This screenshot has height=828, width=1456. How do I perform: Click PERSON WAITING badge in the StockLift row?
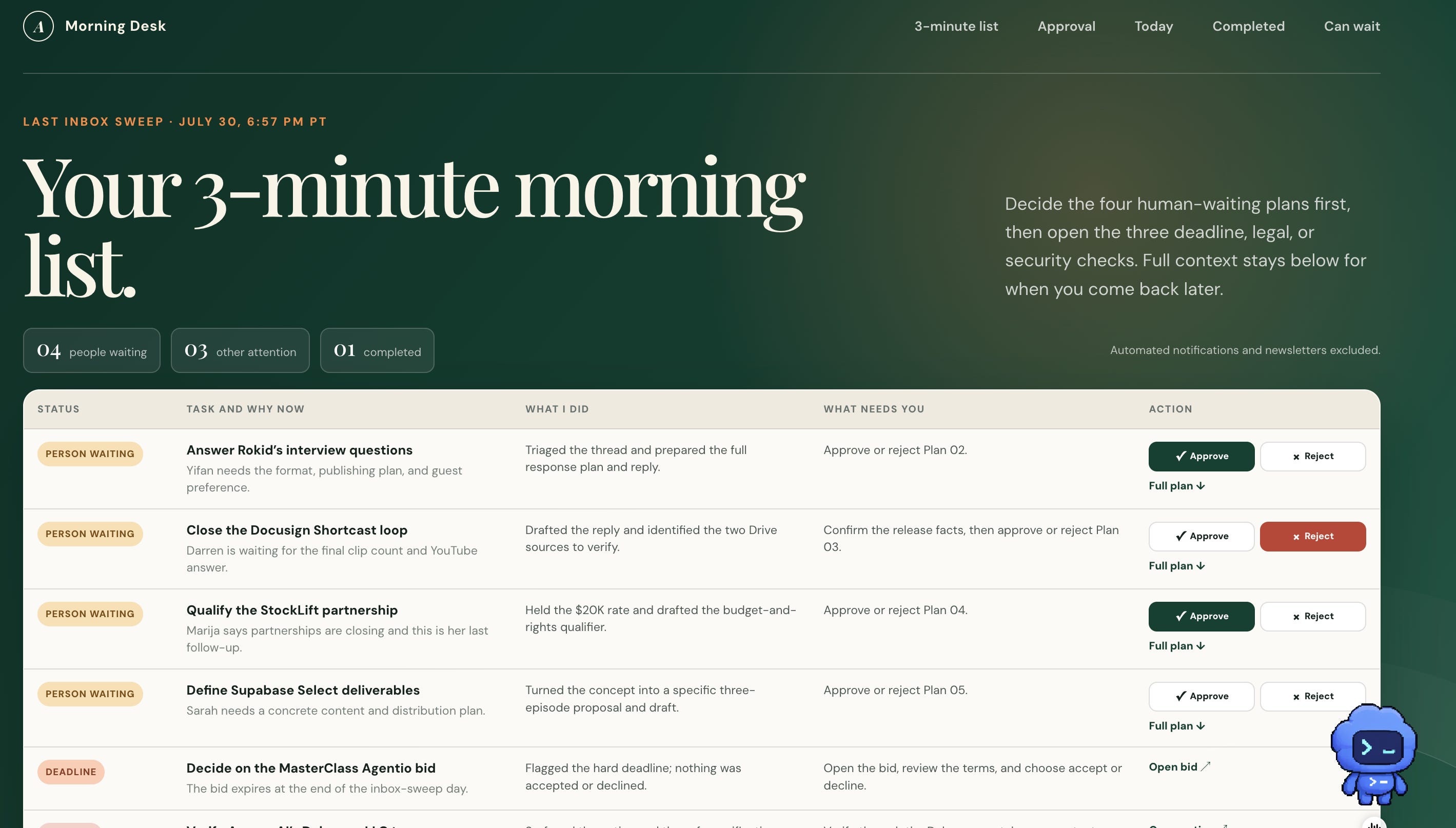[90, 614]
